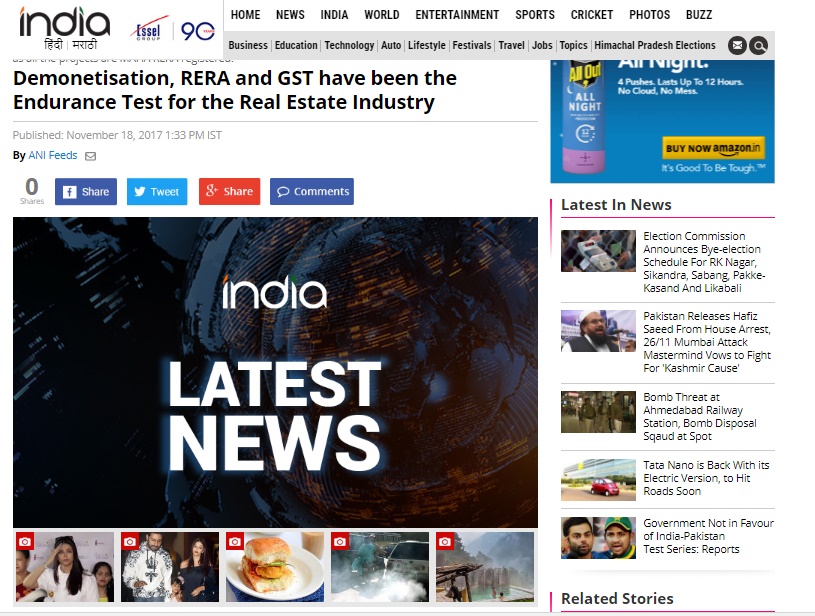Open India-Pakistan cricketers thumbnail
The width and height of the screenshot is (815, 616).
tap(598, 538)
